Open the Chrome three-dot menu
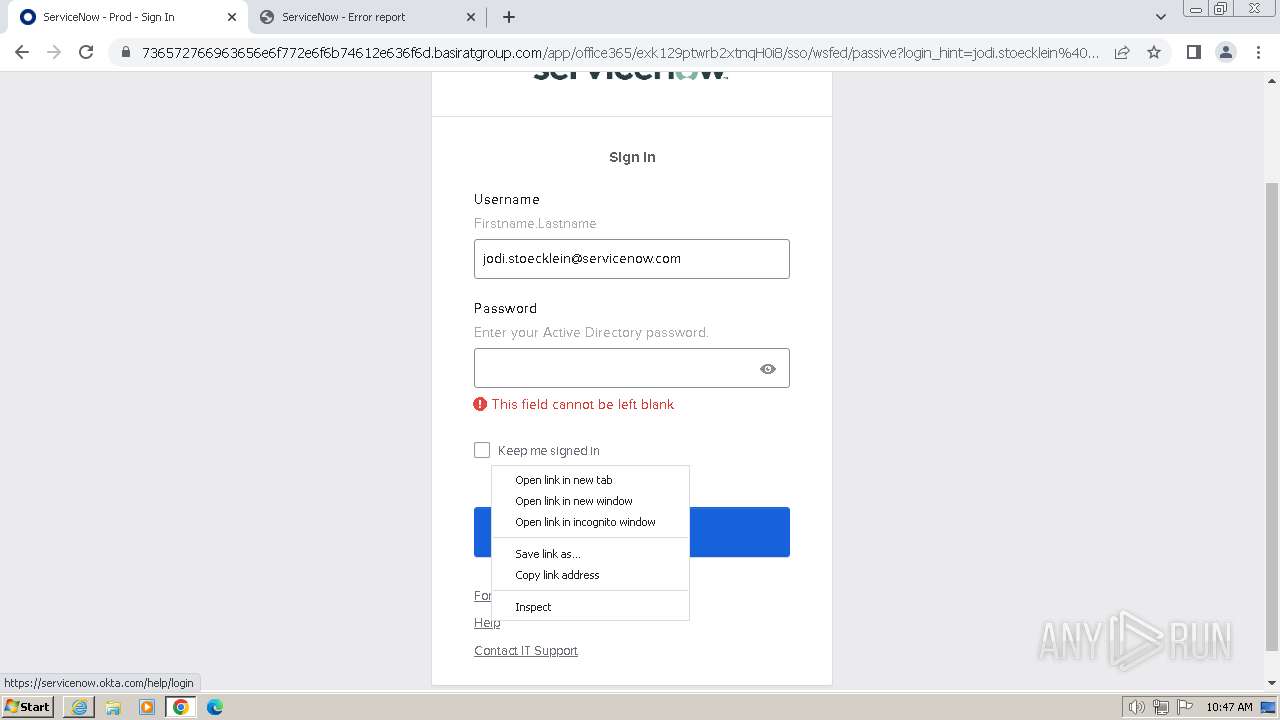This screenshot has height=720, width=1280. click(x=1258, y=52)
